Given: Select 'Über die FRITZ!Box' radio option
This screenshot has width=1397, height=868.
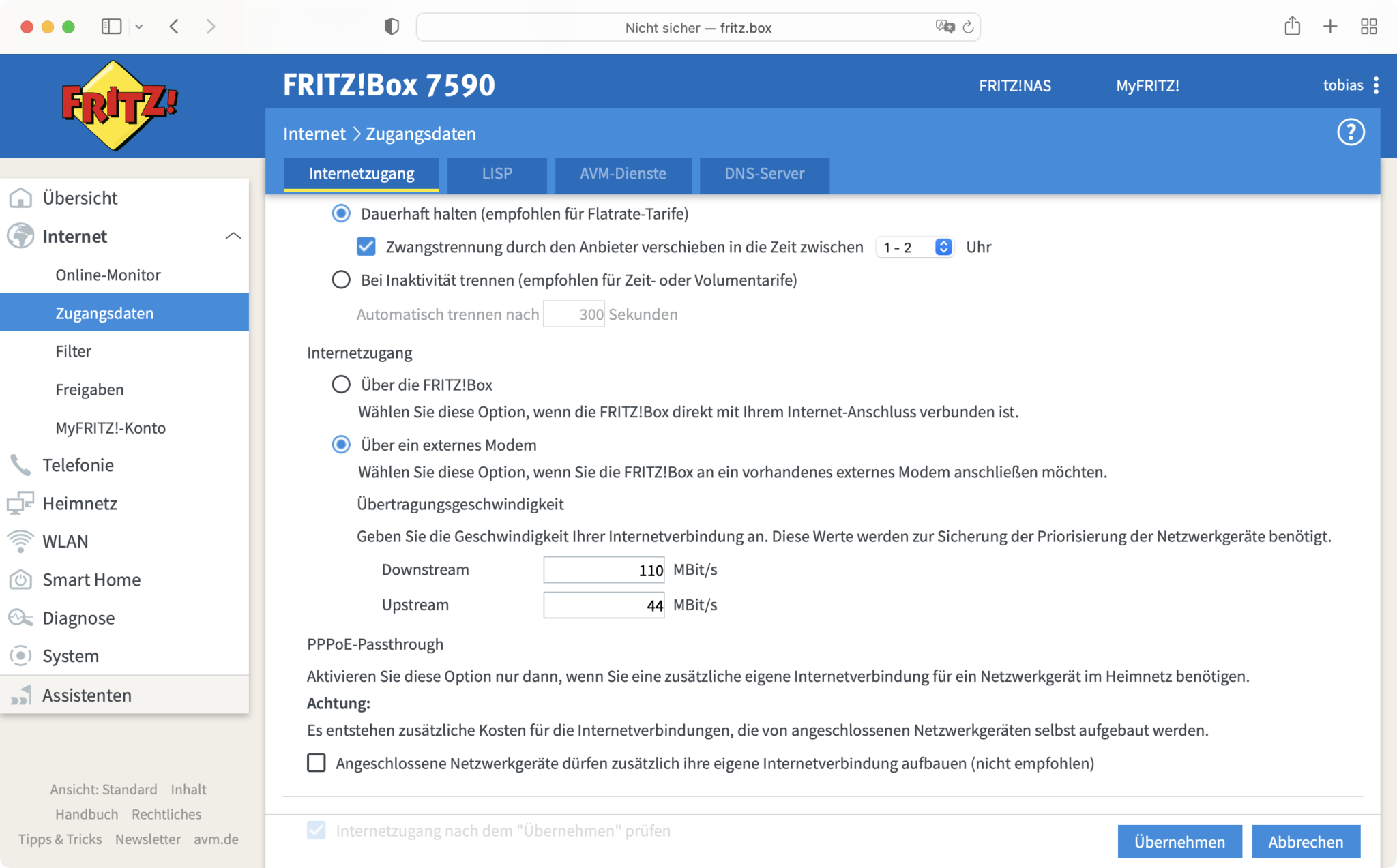Looking at the screenshot, I should pos(341,384).
